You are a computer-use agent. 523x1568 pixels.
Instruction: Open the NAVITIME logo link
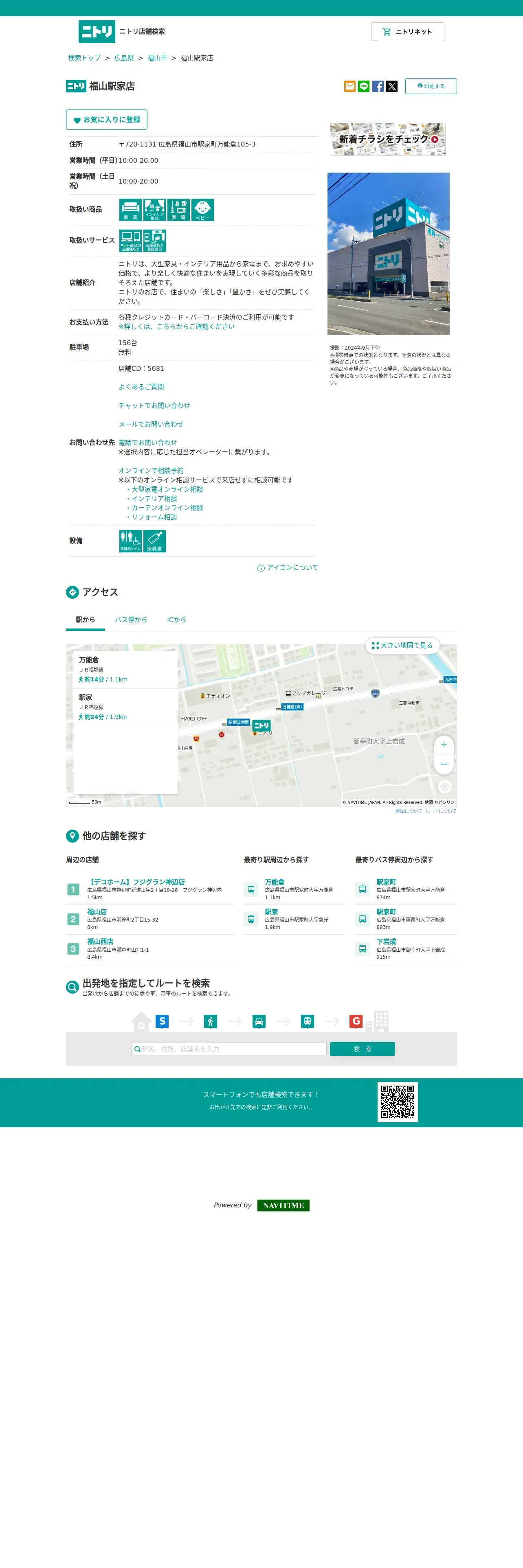coord(283,1205)
